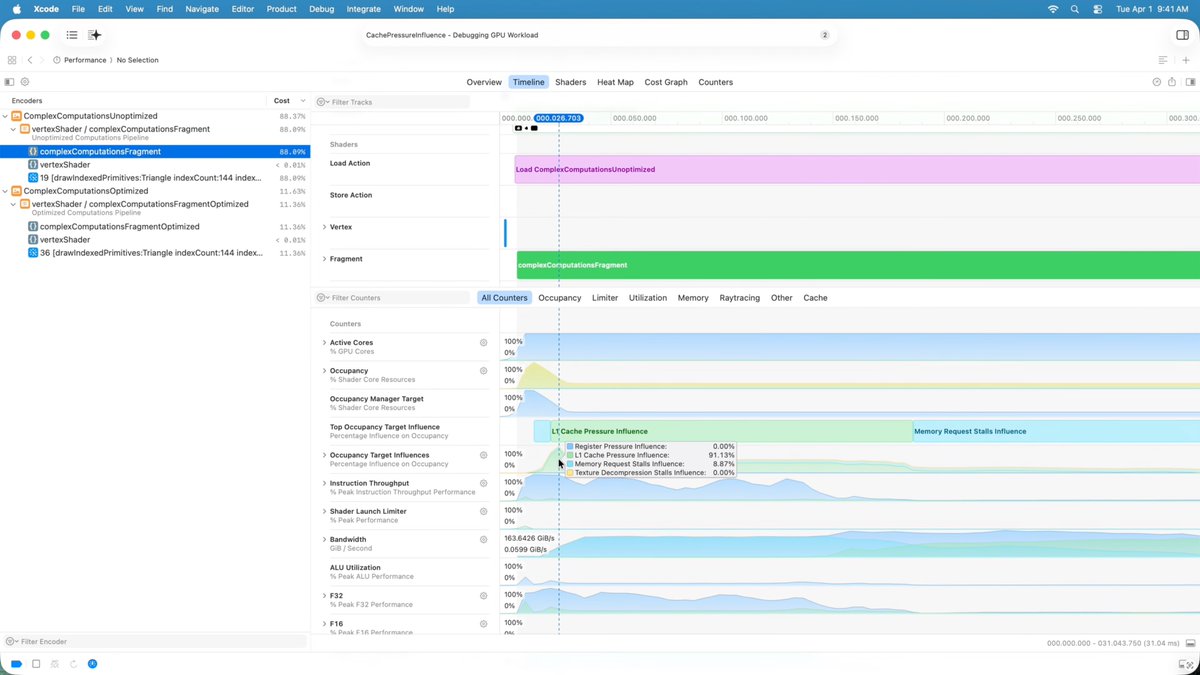Image resolution: width=1200 pixels, height=675 pixels.
Task: Open gear for Shader Launch Limiter
Action: pyautogui.click(x=483, y=511)
